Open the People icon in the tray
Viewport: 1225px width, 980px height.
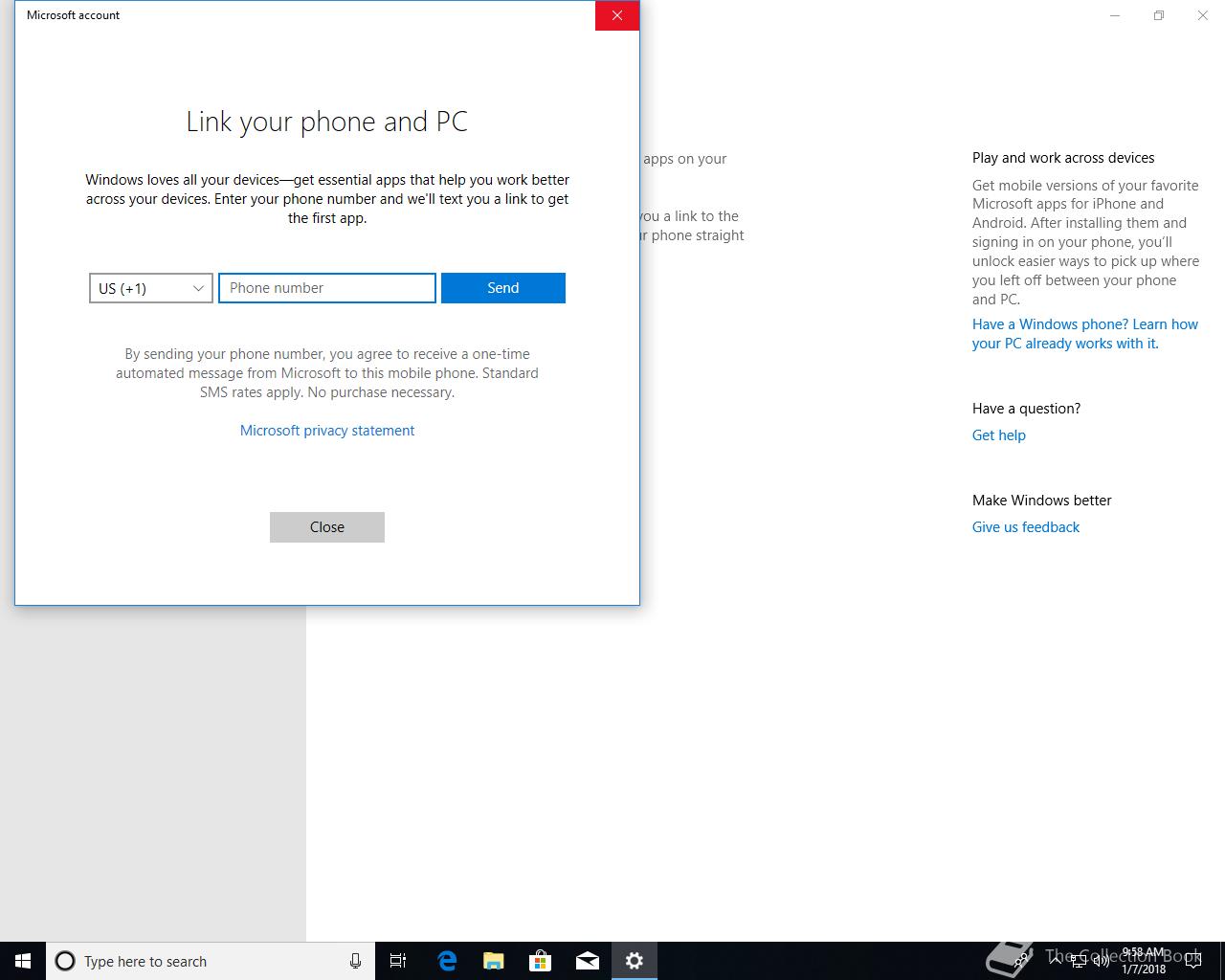(x=1021, y=960)
